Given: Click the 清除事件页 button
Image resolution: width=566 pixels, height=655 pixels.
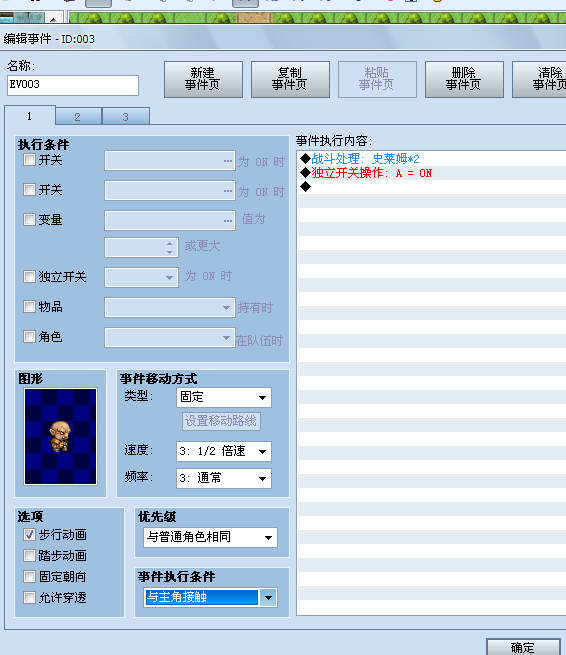Looking at the screenshot, I should click(541, 79).
